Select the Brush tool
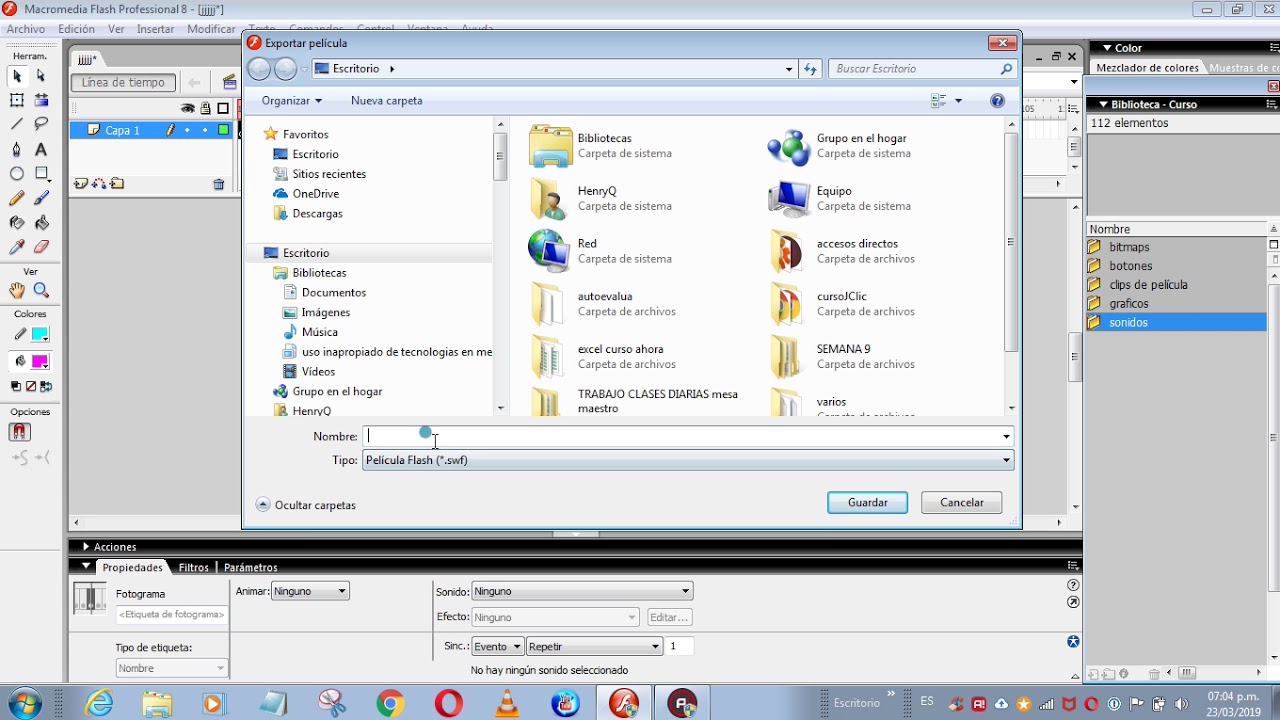Image resolution: width=1280 pixels, height=720 pixels. coord(41,198)
